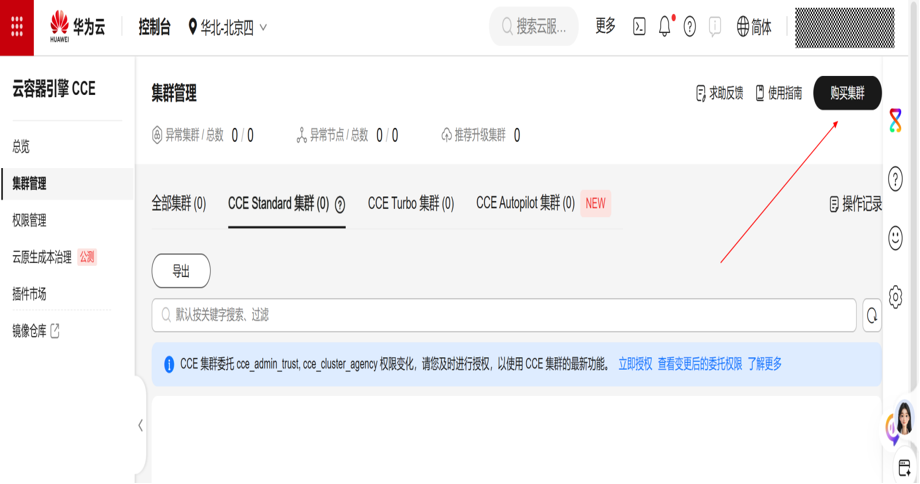Open 插件市场 in the sidebar
920x484 pixels.
[29, 294]
